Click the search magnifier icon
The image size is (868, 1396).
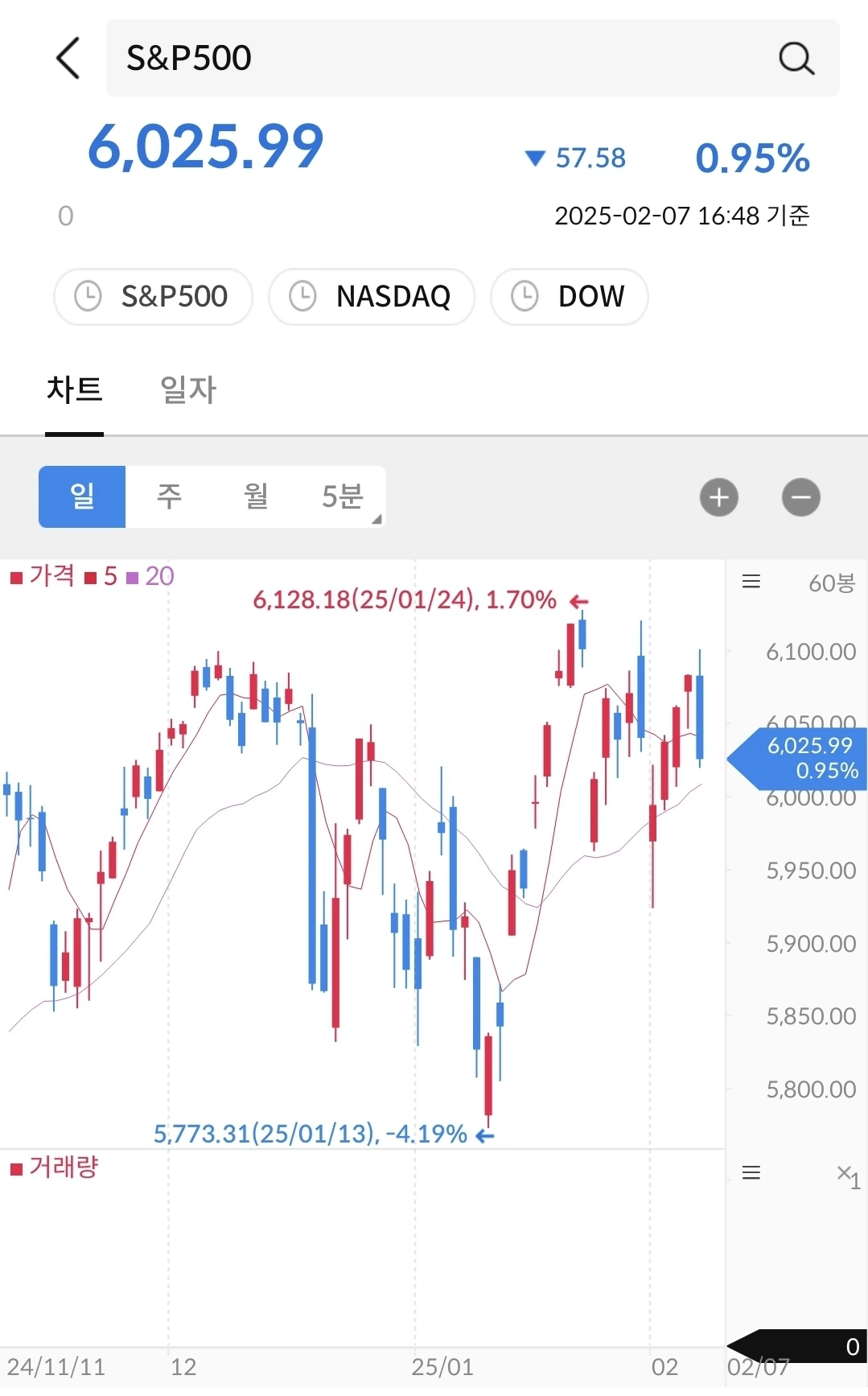click(796, 58)
